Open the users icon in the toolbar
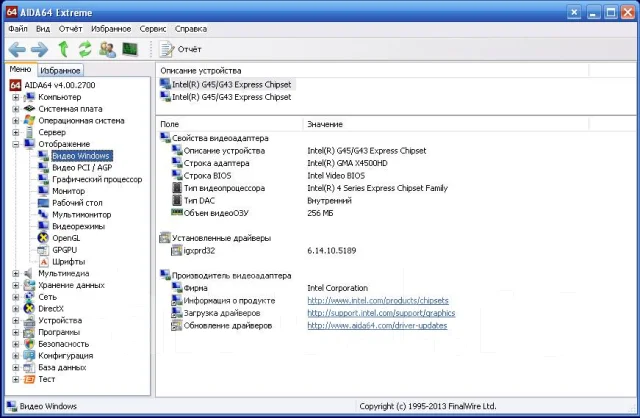This screenshot has width=640, height=418. pyautogui.click(x=107, y=49)
